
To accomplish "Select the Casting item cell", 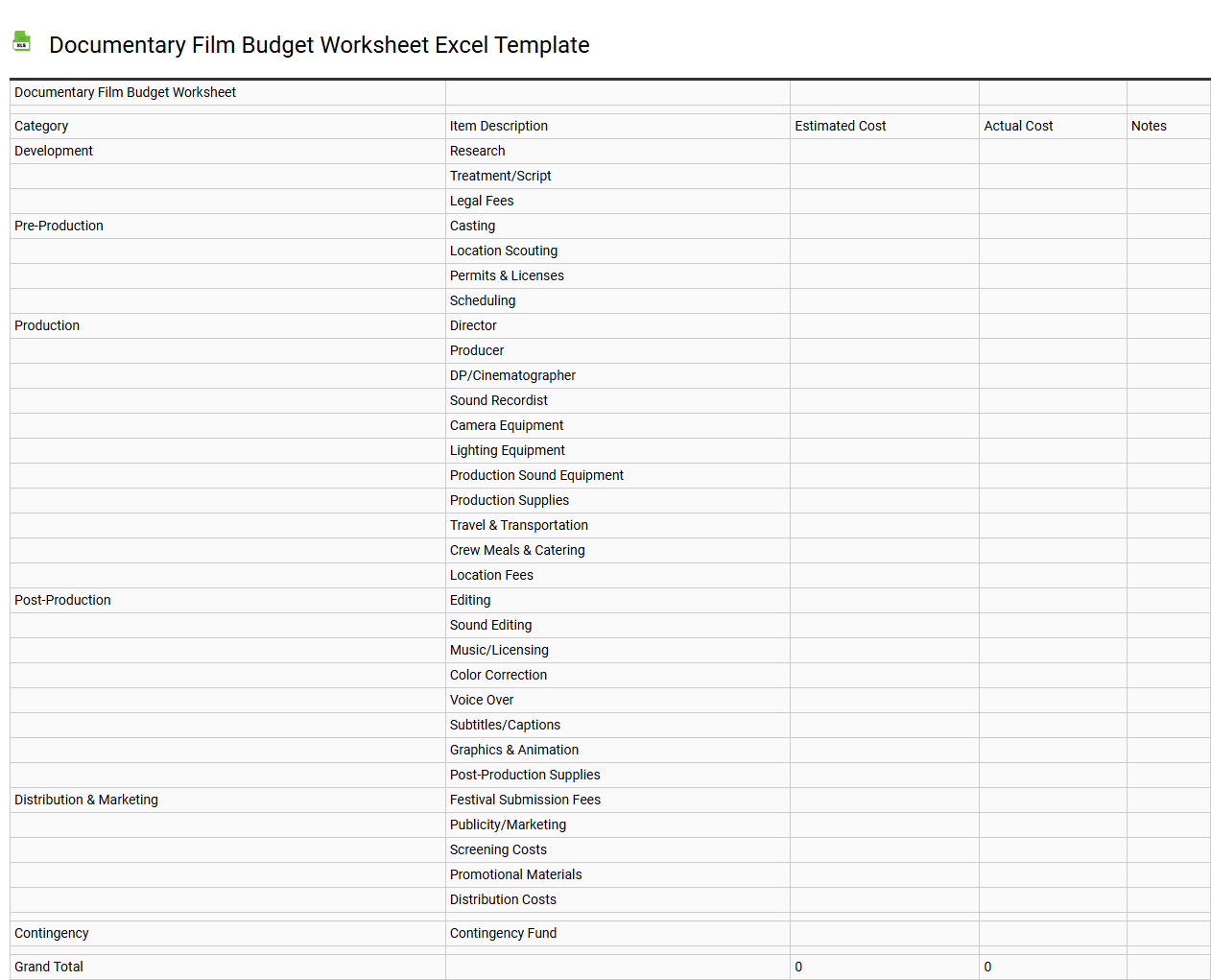I will coord(472,226).
